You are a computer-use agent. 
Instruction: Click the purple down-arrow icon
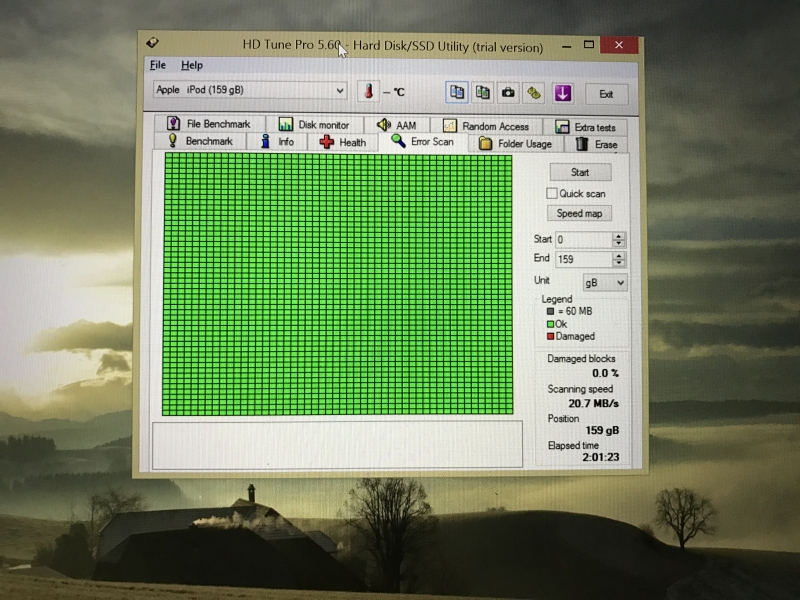coord(563,92)
